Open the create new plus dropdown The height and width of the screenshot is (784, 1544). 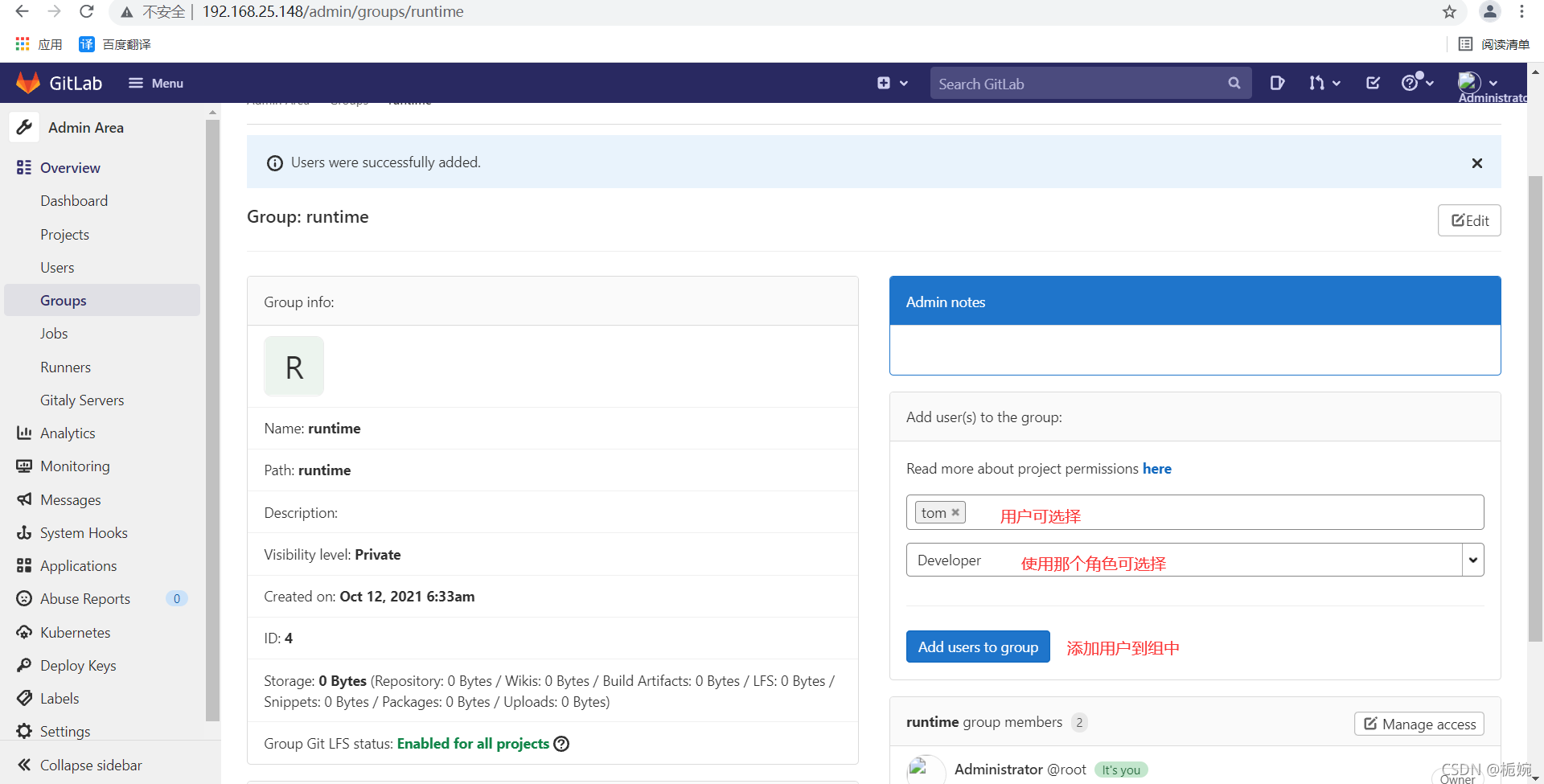(x=893, y=83)
